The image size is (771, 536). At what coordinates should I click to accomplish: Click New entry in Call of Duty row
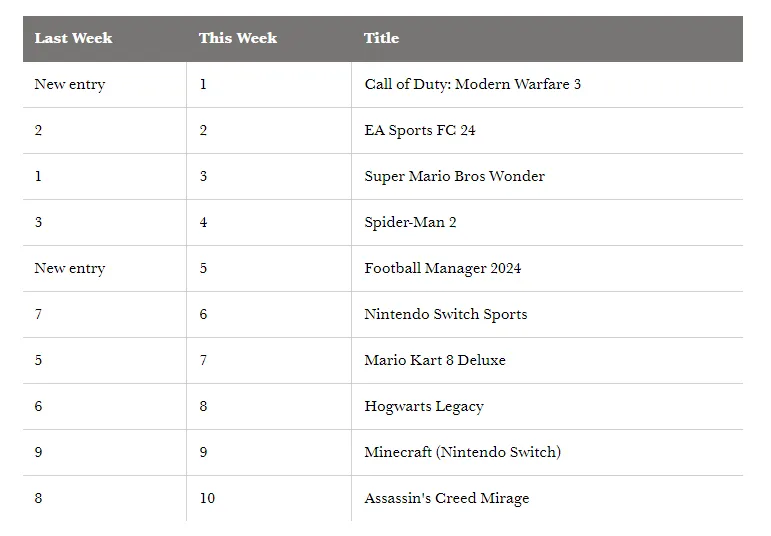point(70,84)
